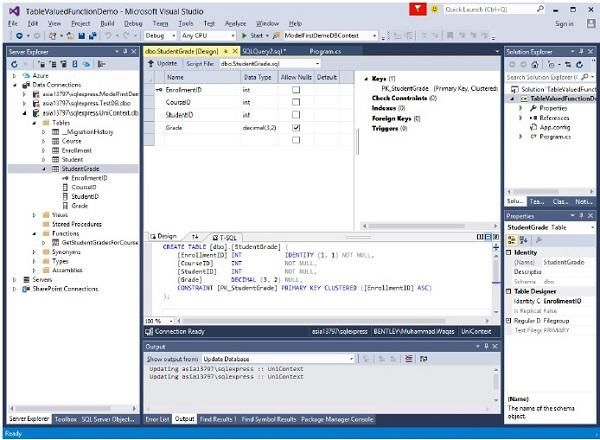The width and height of the screenshot is (600, 440).
Task: Open the Show output from dropdown
Action: 278,359
